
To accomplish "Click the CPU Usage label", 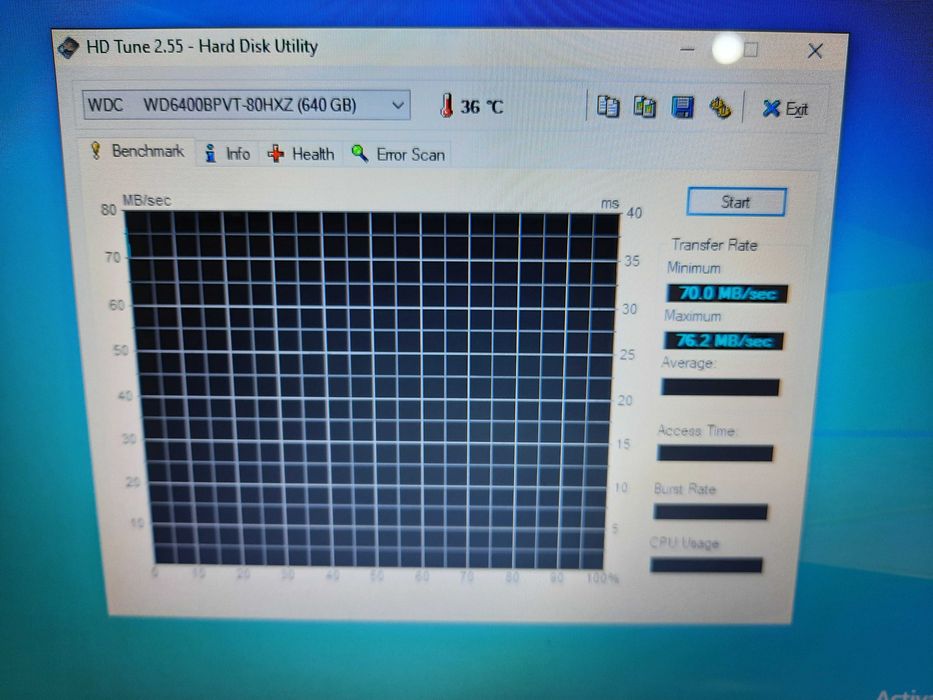I will pos(684,543).
